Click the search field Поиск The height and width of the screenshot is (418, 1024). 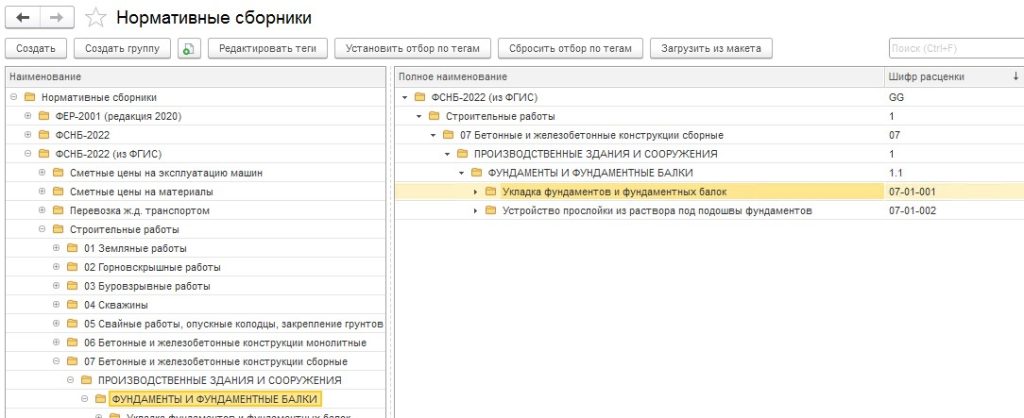click(x=954, y=48)
